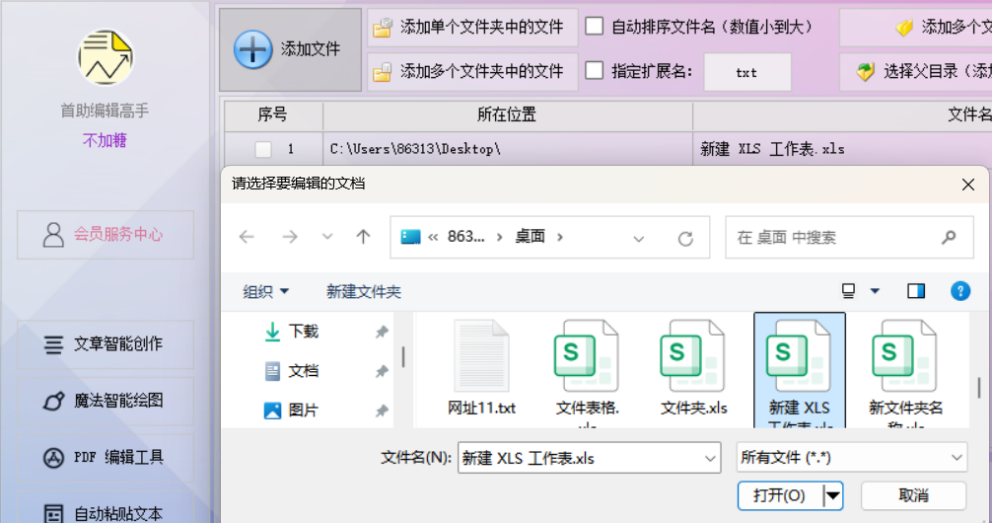Expand the filename combo box arrow

coord(710,458)
